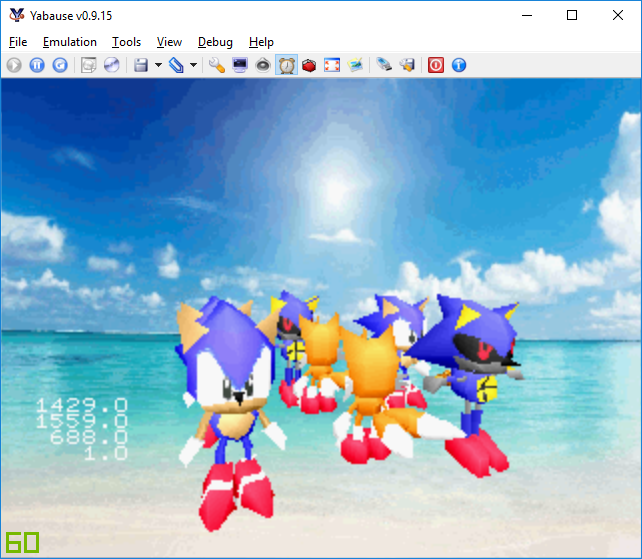Expand the load state dropdown arrow
The image size is (642, 559).
pyautogui.click(x=193, y=65)
